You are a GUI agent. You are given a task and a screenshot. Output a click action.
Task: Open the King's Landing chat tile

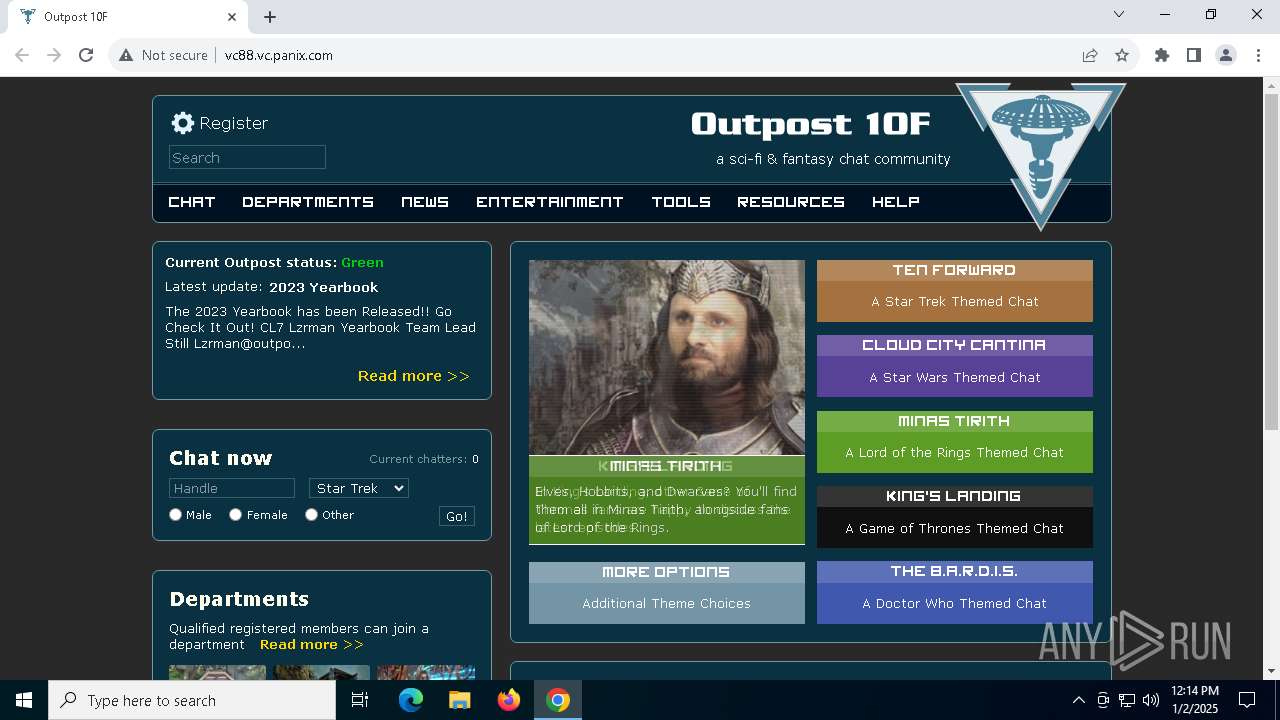click(x=955, y=517)
